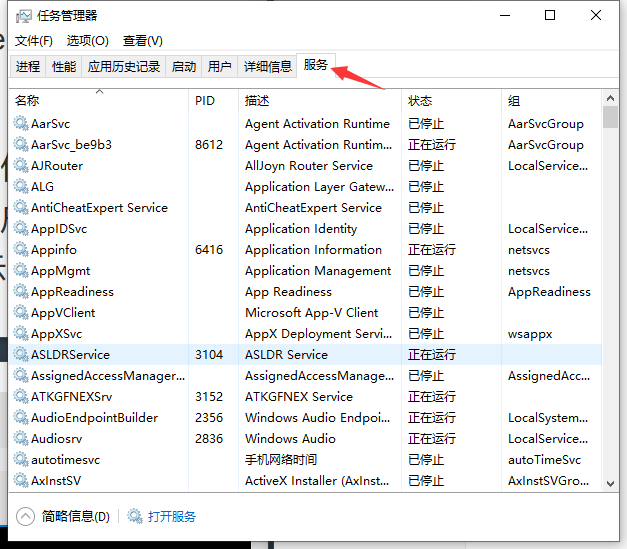The width and height of the screenshot is (627, 549).
Task: Click the service icon beside AJRouter
Action: (x=21, y=165)
